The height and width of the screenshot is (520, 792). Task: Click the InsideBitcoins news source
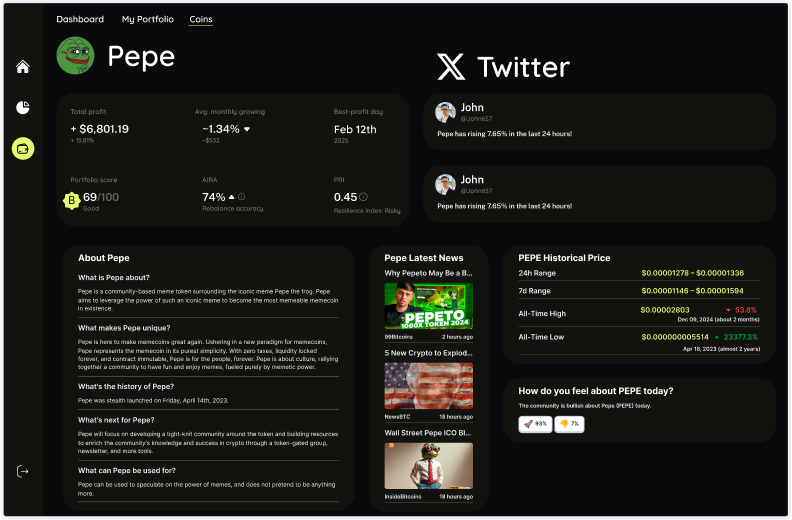click(403, 497)
